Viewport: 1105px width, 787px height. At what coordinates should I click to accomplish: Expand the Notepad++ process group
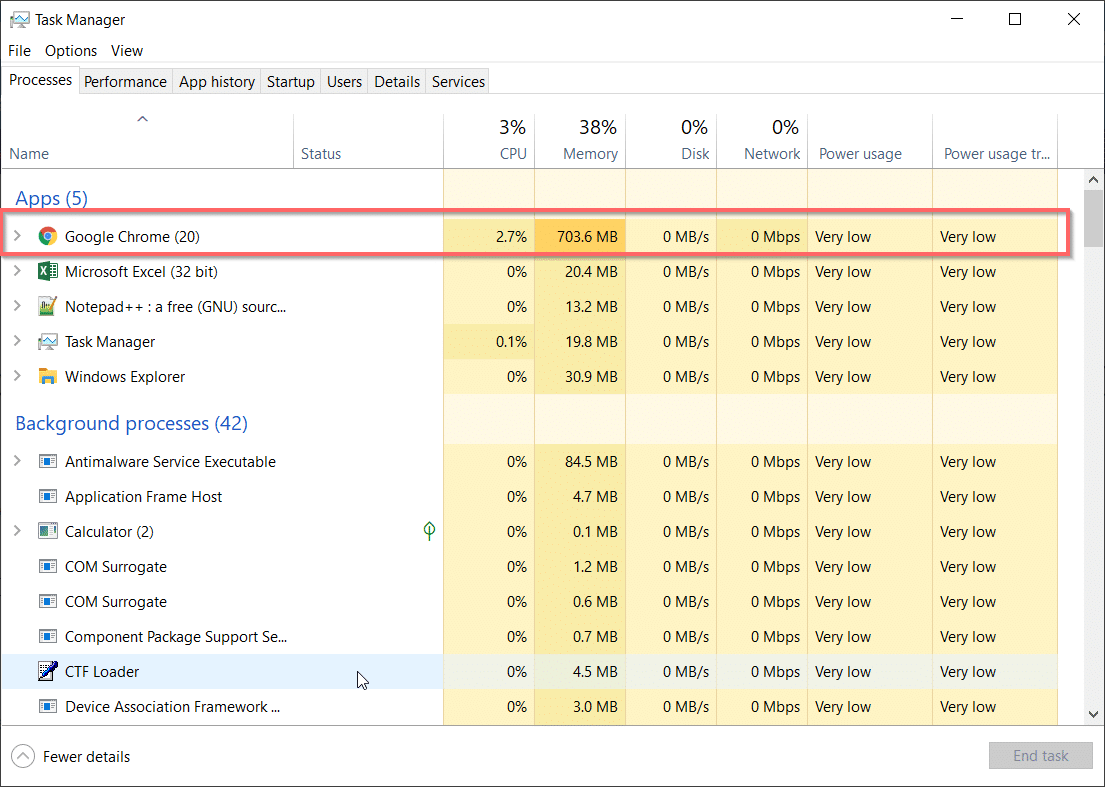18,306
